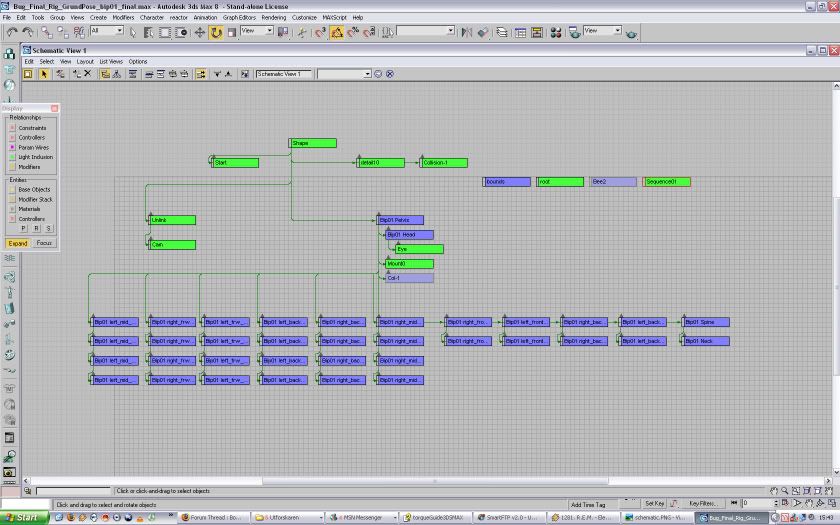
Task: Open the Layout menu in Schematic View
Action: (x=85, y=62)
